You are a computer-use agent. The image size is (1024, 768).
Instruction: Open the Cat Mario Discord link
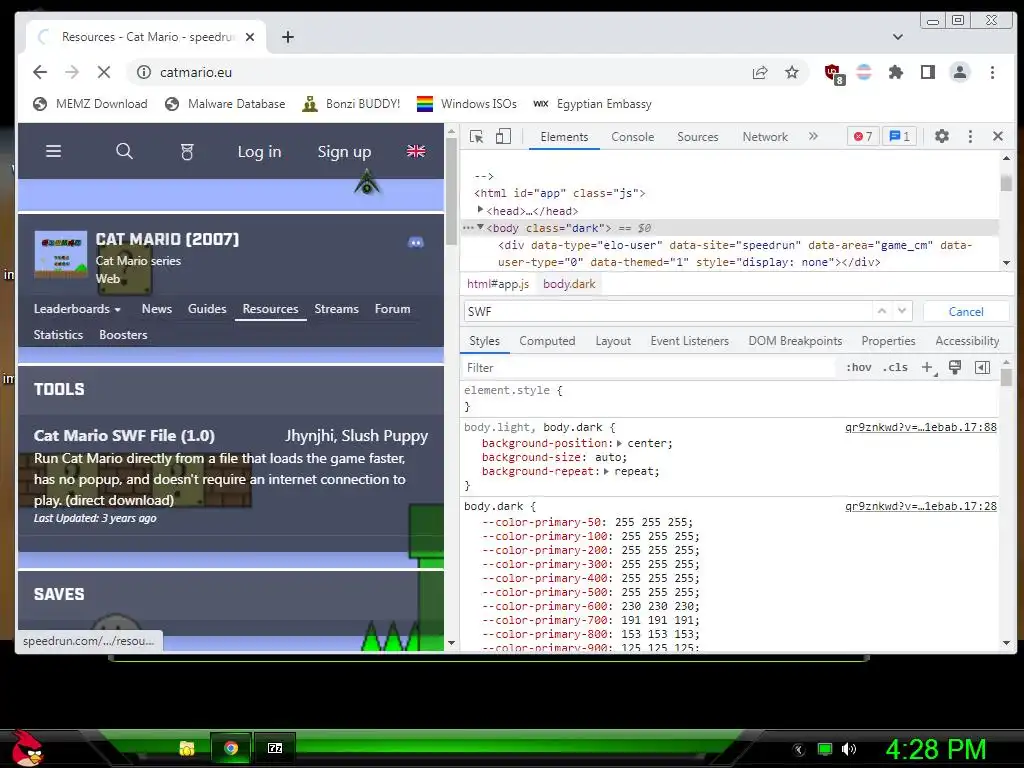click(x=416, y=242)
